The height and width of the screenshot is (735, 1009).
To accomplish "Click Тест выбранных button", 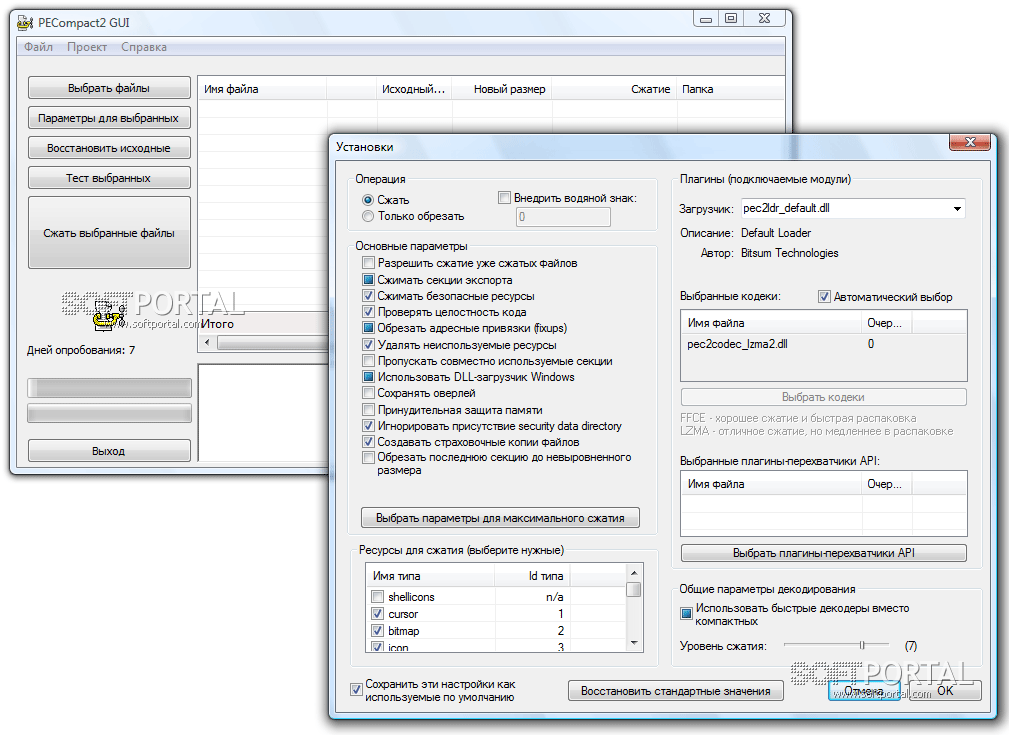I will point(109,178).
